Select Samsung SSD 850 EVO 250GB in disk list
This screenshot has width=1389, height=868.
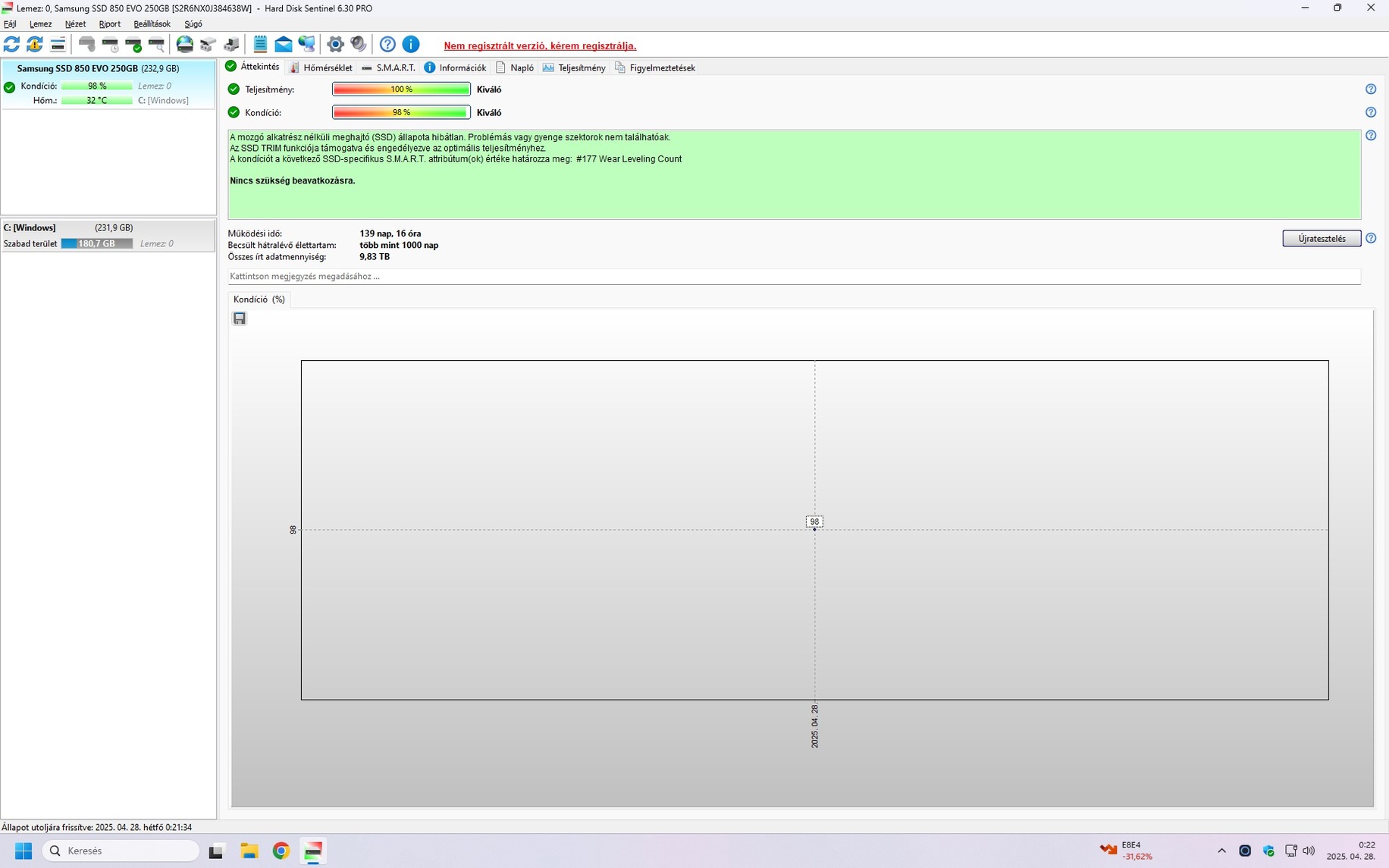pyautogui.click(x=108, y=85)
